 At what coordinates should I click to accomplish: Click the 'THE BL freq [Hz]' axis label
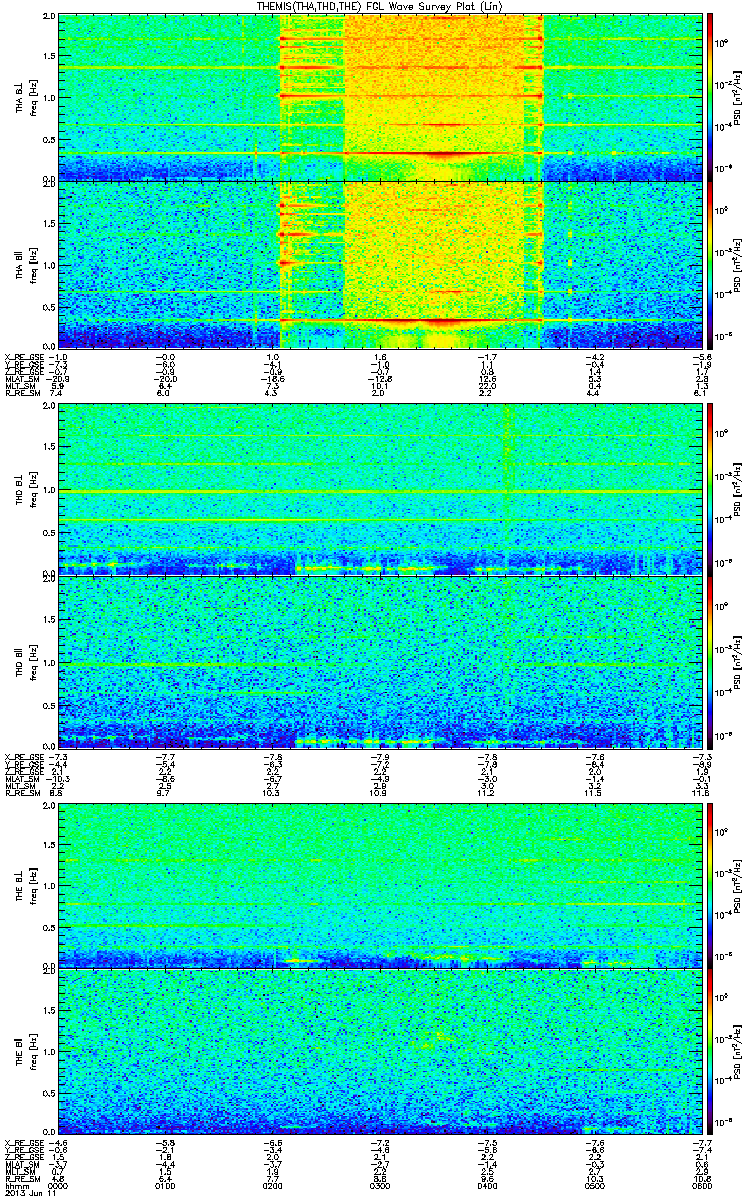(24, 885)
